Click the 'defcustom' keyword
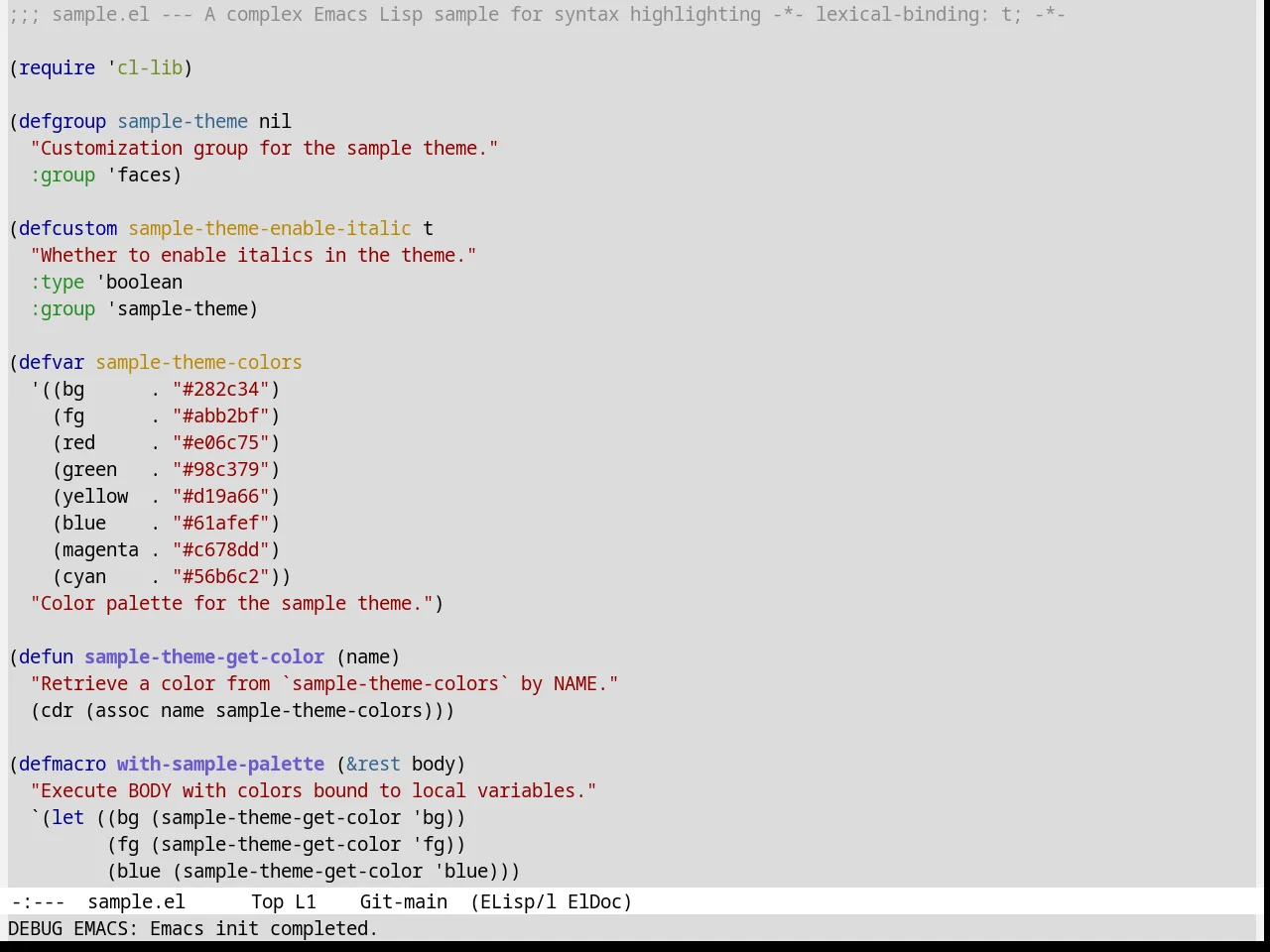This screenshot has width=1270, height=952. (67, 228)
